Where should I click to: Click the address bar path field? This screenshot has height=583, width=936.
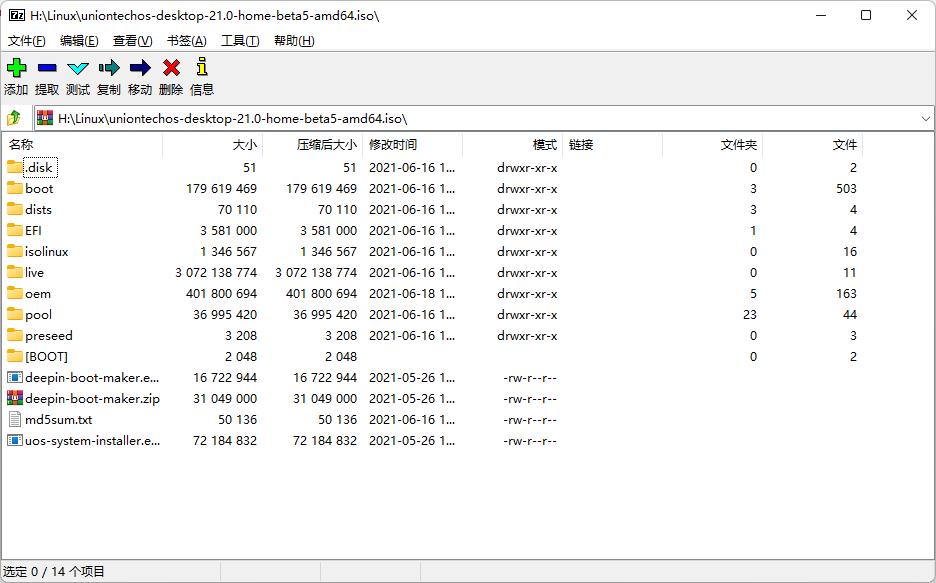pyautogui.click(x=480, y=118)
